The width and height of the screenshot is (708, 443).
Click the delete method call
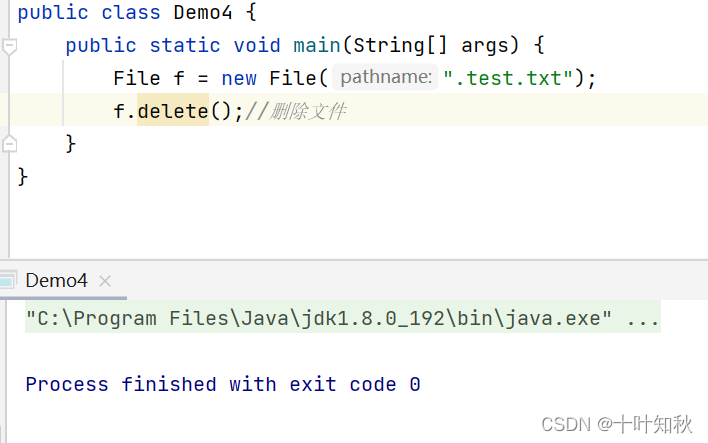(x=173, y=111)
